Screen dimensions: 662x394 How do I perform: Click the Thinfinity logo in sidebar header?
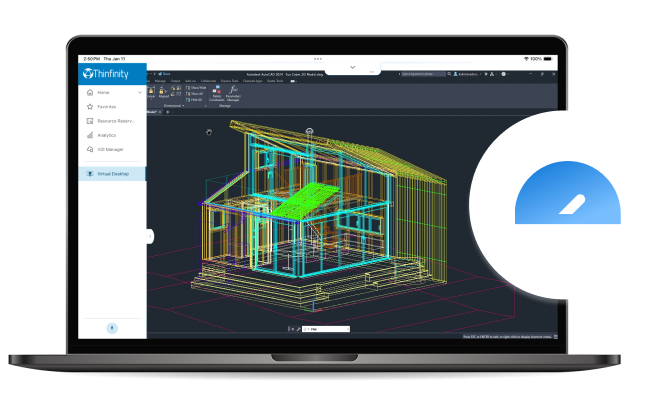coord(106,74)
